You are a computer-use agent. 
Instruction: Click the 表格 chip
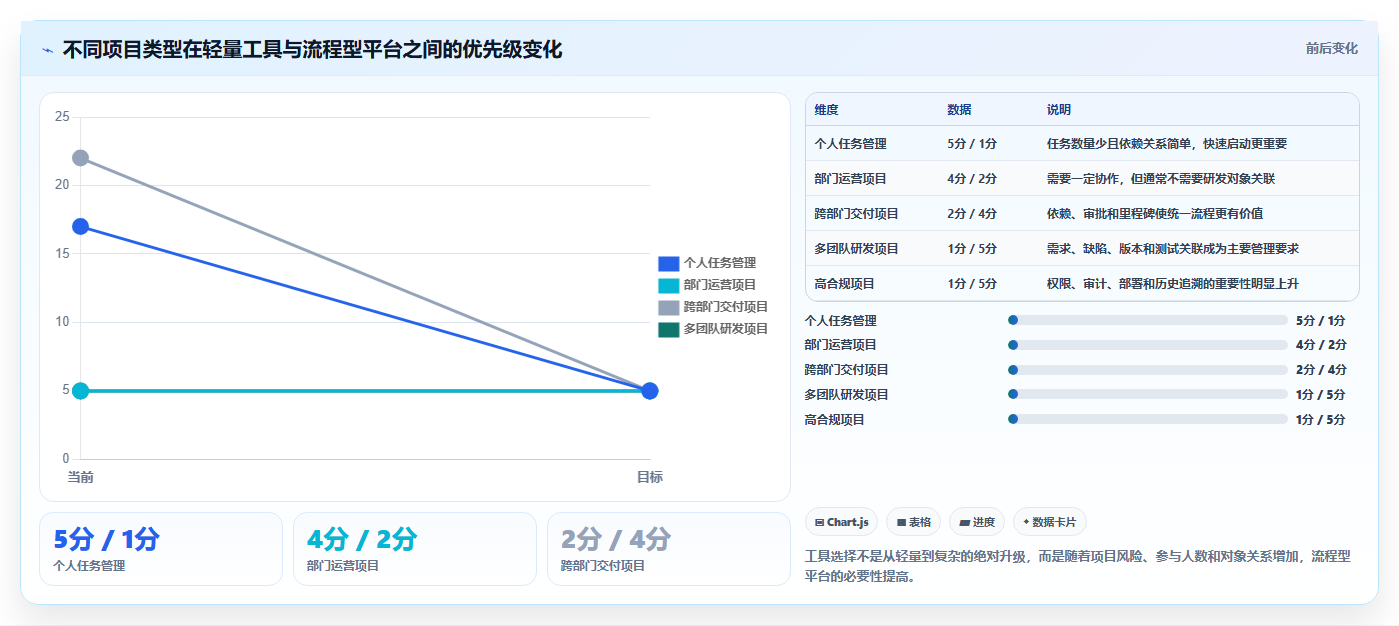[x=914, y=522]
